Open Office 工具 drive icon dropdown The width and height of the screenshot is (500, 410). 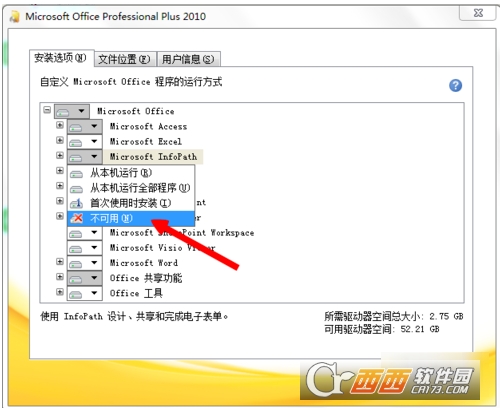[x=85, y=293]
